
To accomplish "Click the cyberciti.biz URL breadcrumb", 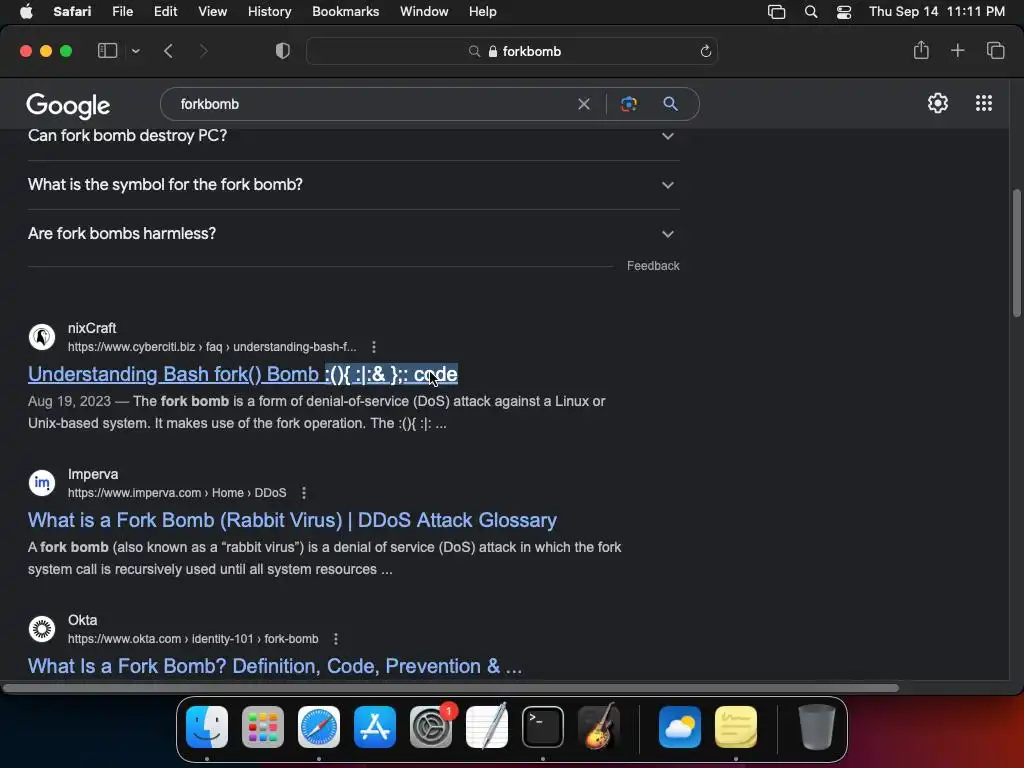I will pos(212,347).
